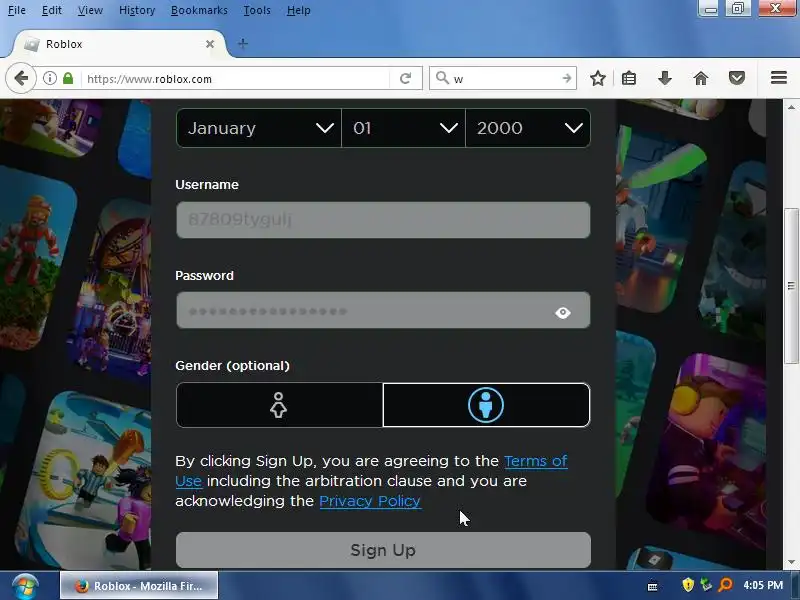Click the yellow security shield tray icon
Viewport: 800px width, 600px height.
tap(688, 585)
